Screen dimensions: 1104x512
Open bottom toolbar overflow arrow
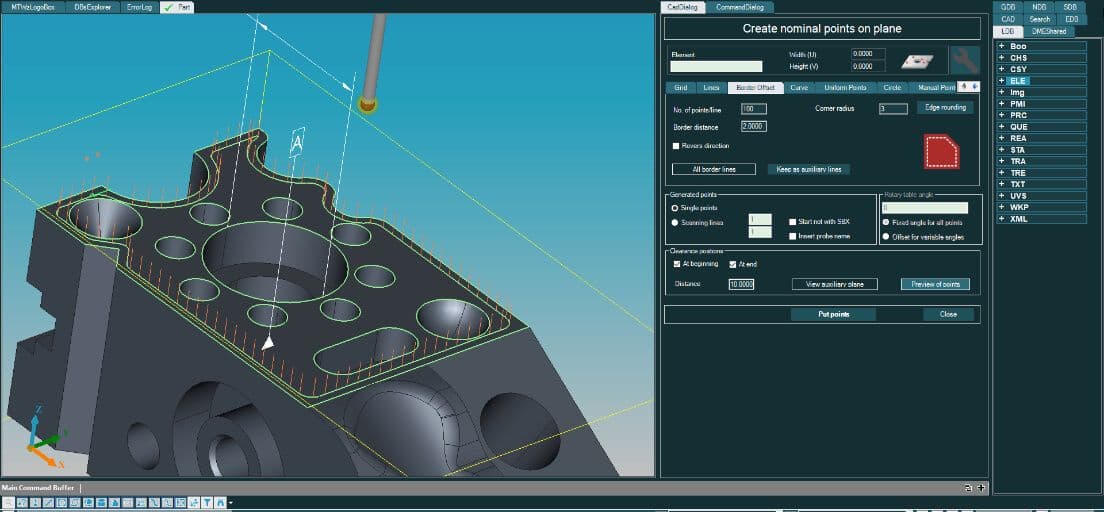[230, 503]
